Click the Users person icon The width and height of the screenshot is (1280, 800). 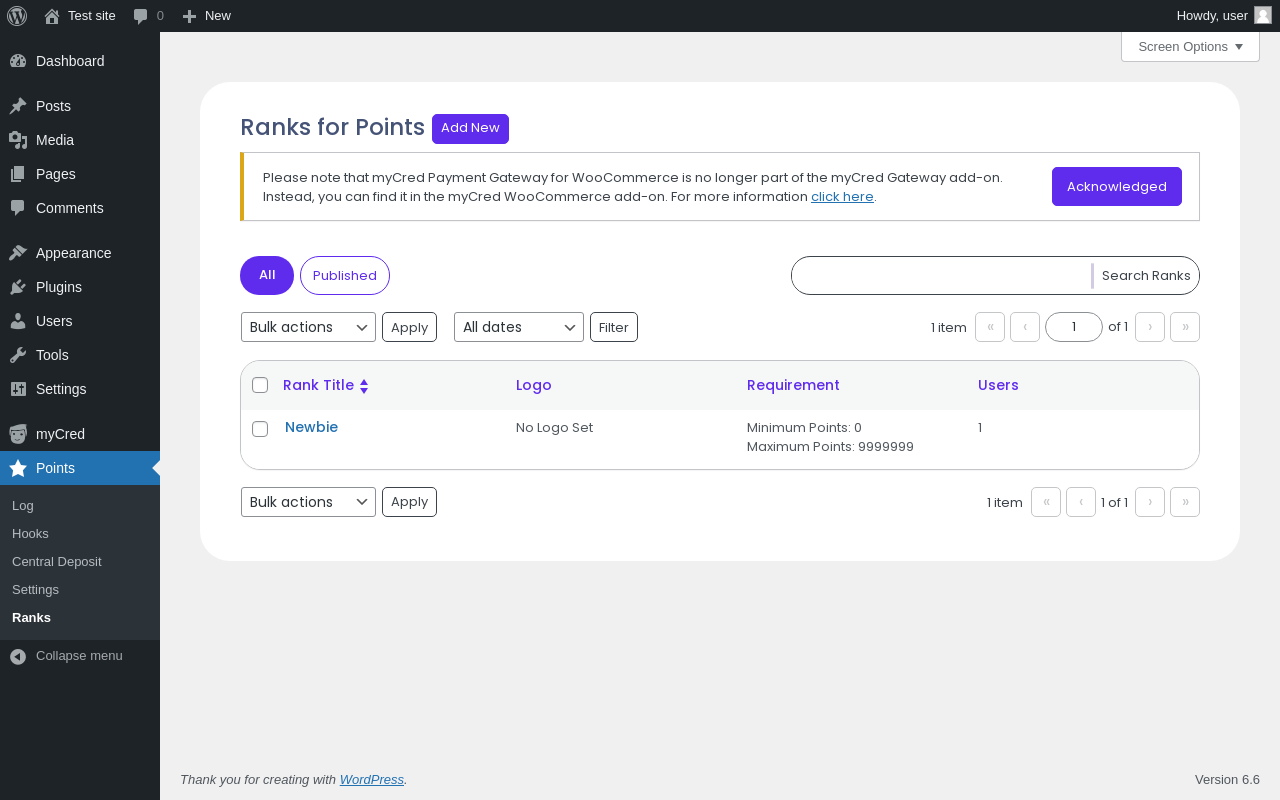coord(18,321)
